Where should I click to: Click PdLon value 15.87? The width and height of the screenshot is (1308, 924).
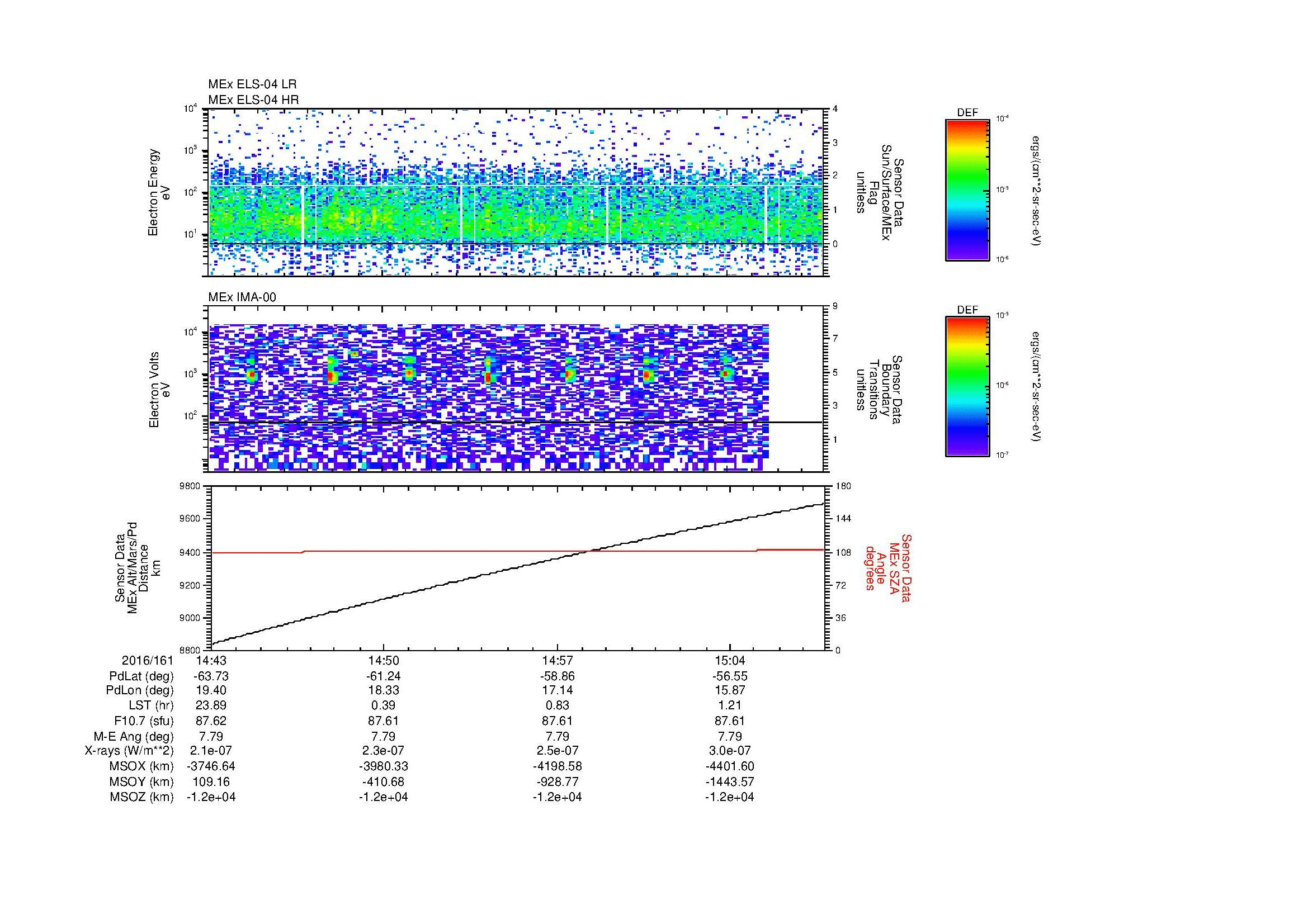tap(730, 690)
